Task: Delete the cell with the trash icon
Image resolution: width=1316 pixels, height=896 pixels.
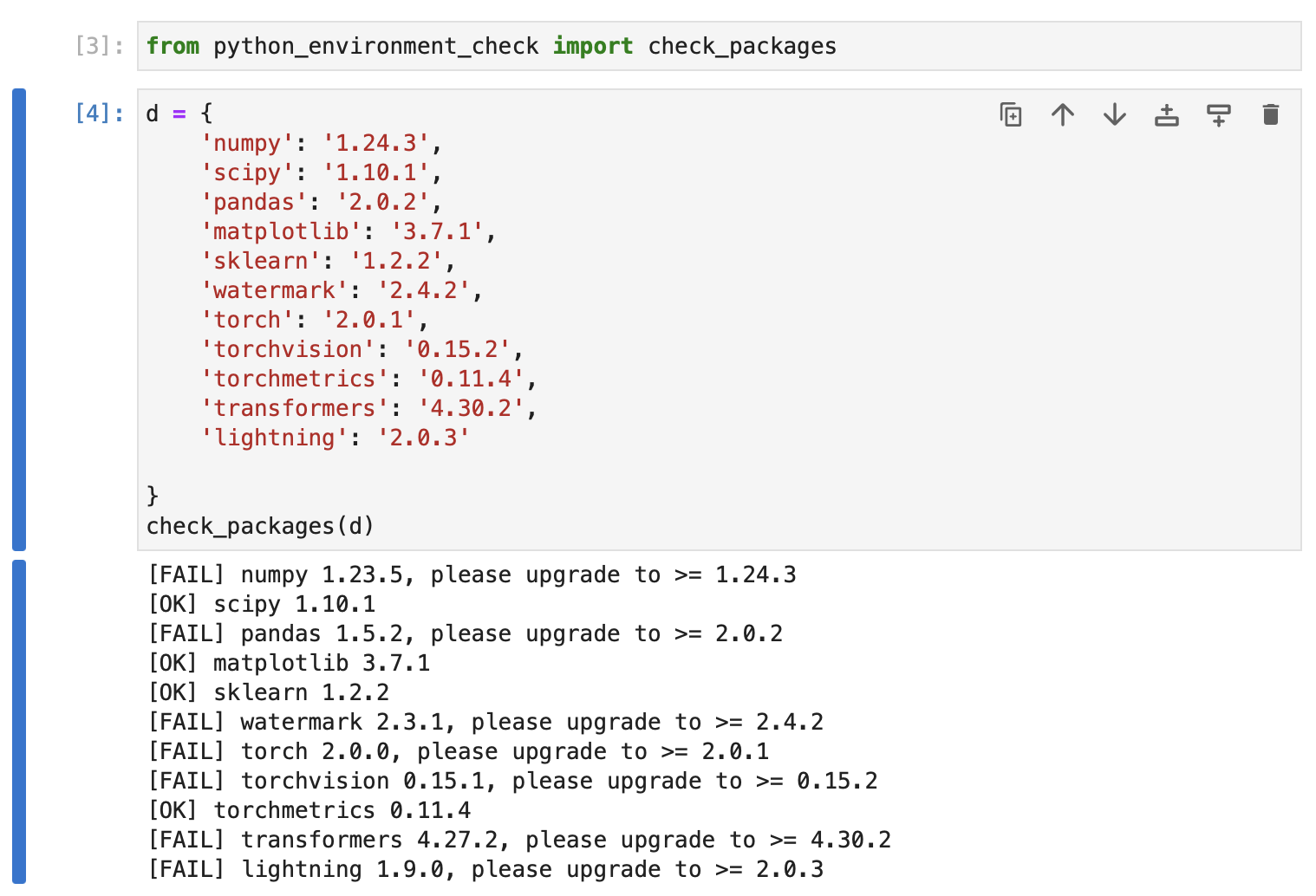Action: 1270,114
